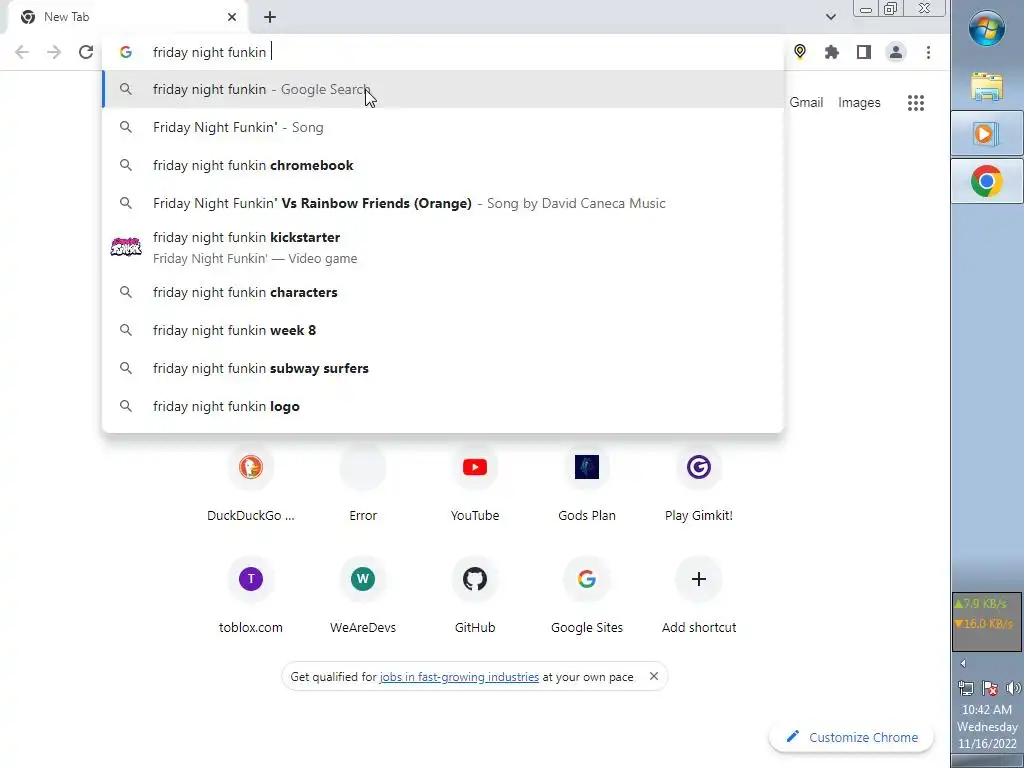This screenshot has height=768, width=1024.
Task: Select 'friday night funkin characters' suggestion
Action: (443, 293)
